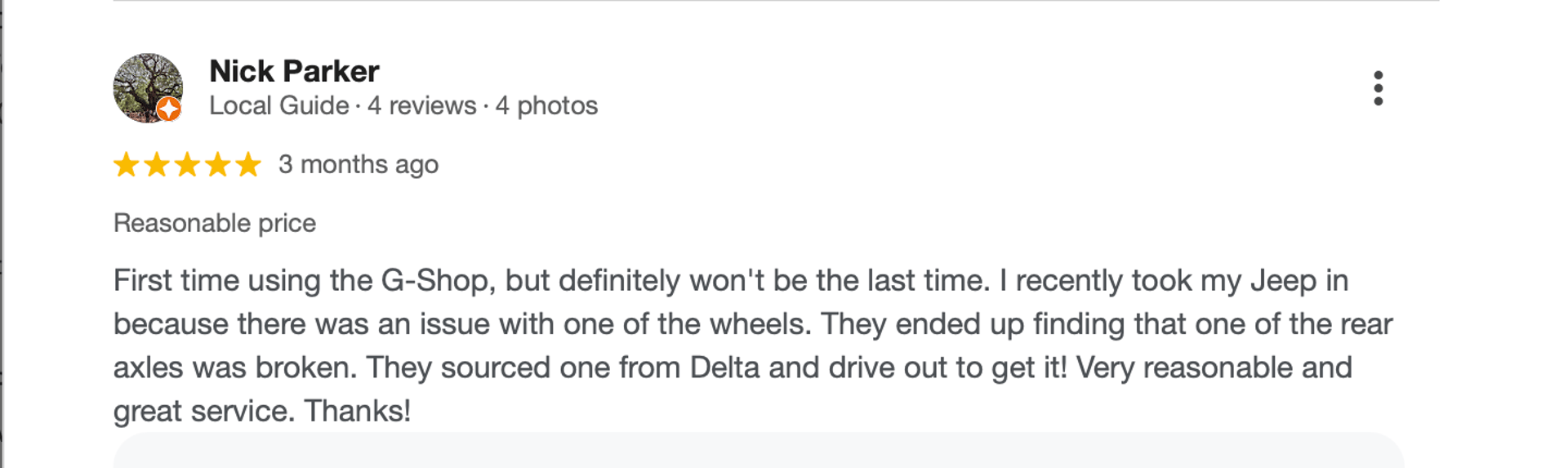Screen dimensions: 1568x468
Task: View the reviewer's 4 photos
Action: point(546,106)
